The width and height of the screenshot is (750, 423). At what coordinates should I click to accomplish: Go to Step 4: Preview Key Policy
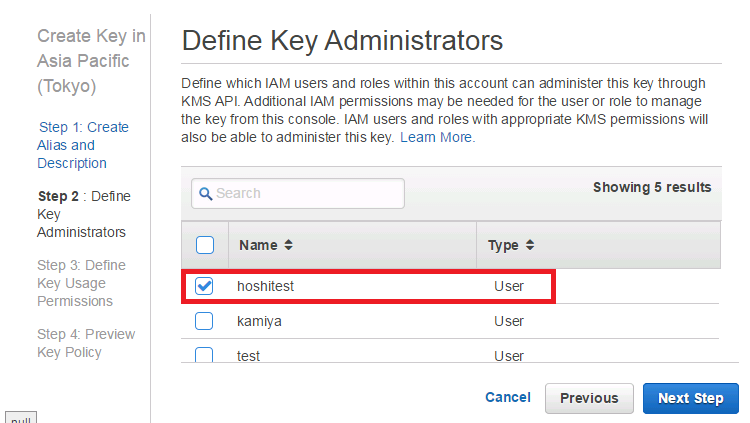click(86, 343)
